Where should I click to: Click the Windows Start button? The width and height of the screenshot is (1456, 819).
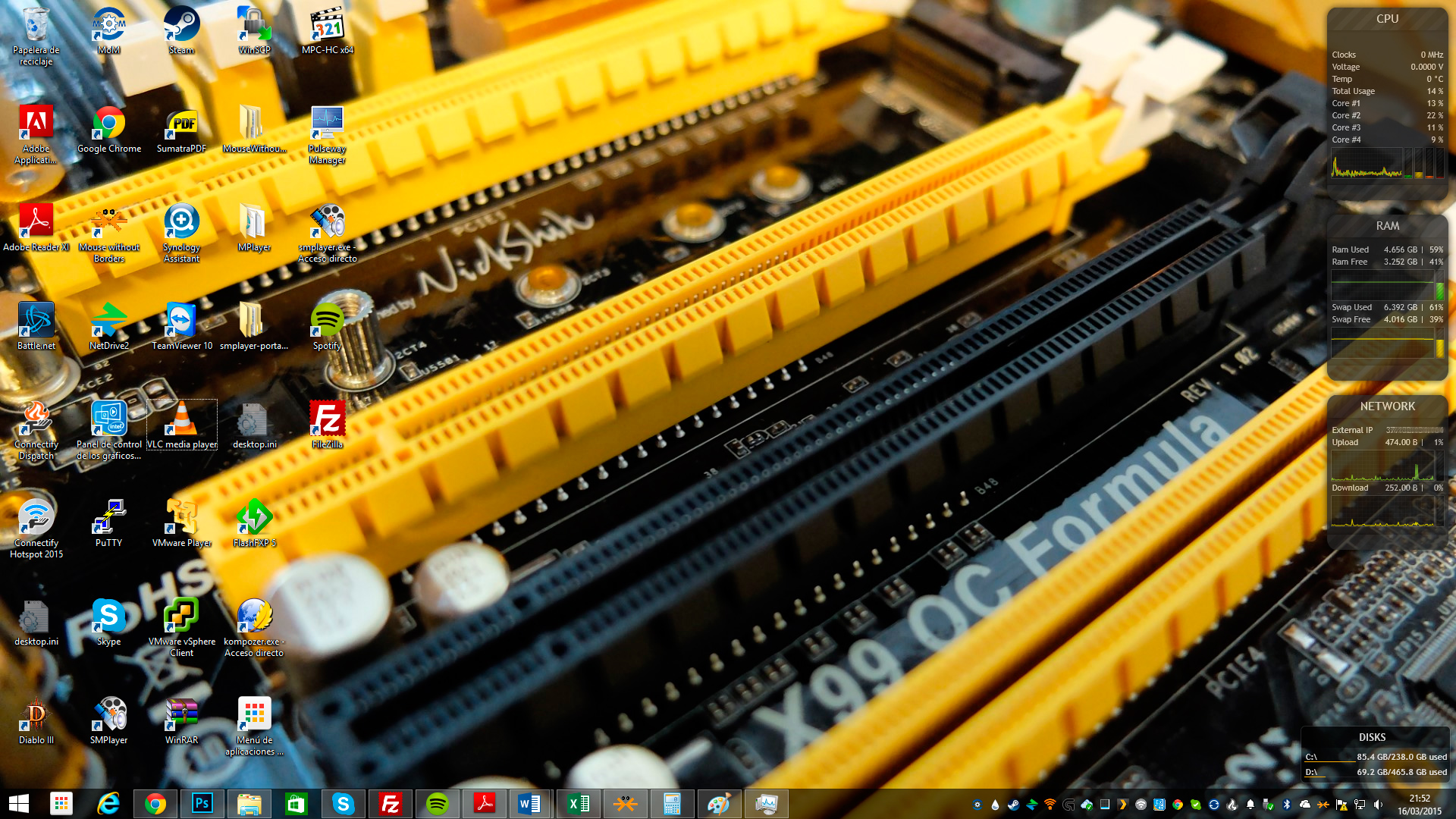tap(18, 804)
